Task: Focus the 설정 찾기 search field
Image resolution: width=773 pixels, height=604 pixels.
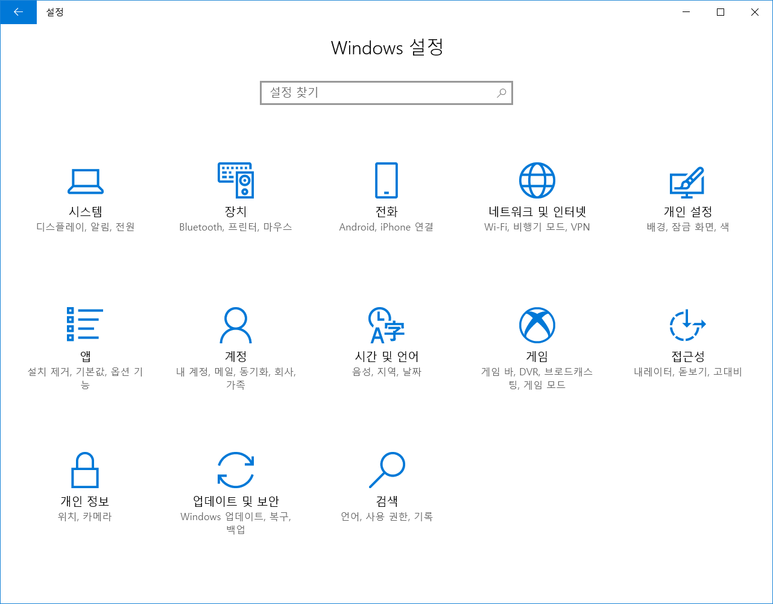Action: [x=386, y=93]
